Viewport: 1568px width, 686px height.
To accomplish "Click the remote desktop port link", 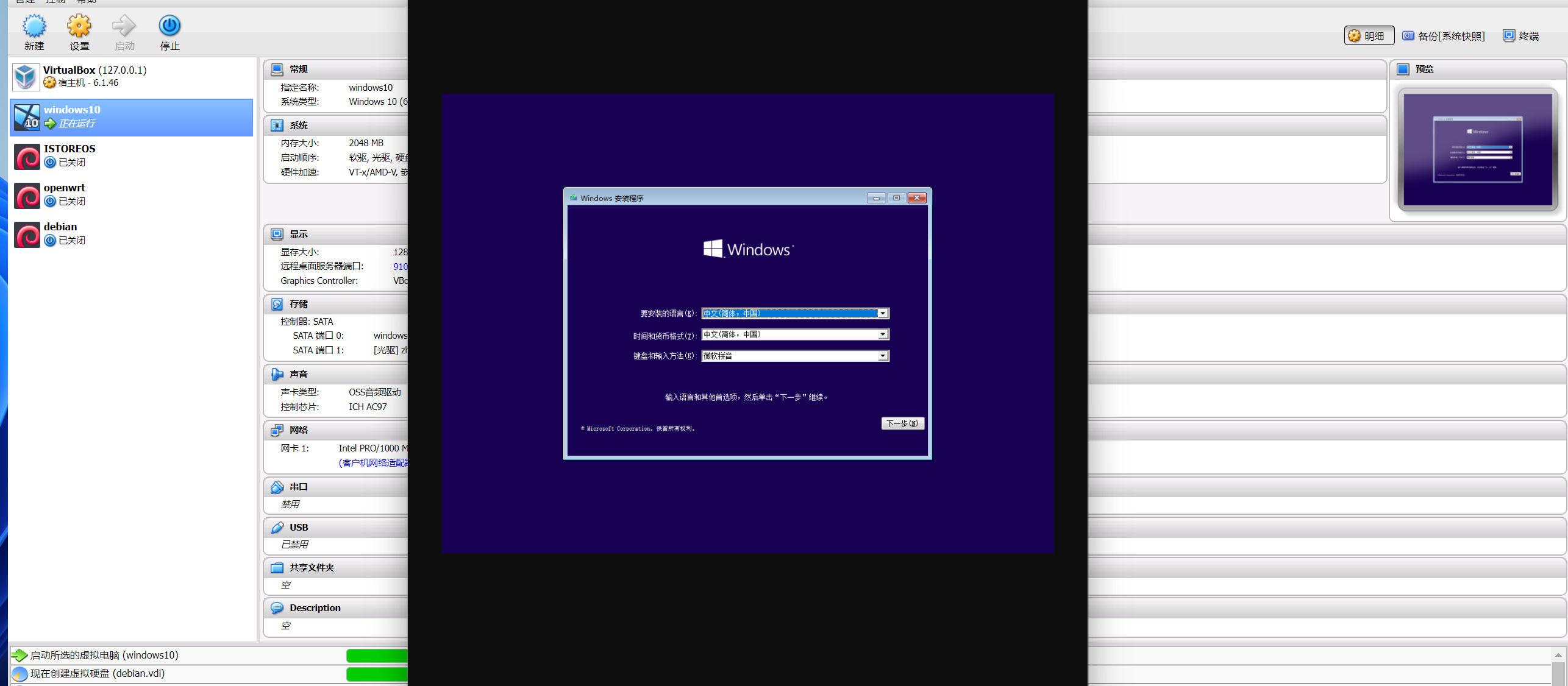I will (400, 266).
